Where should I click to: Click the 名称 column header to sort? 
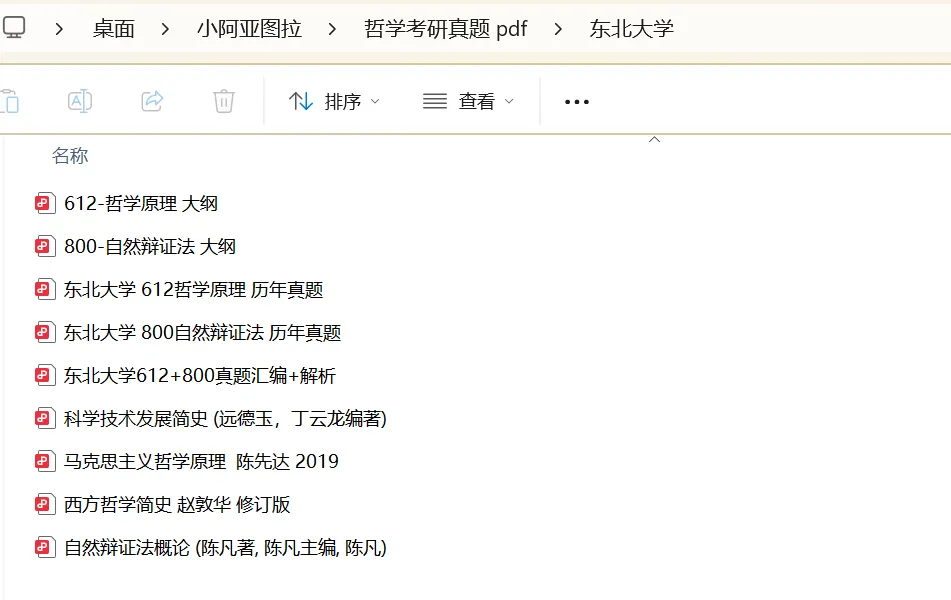coord(70,156)
